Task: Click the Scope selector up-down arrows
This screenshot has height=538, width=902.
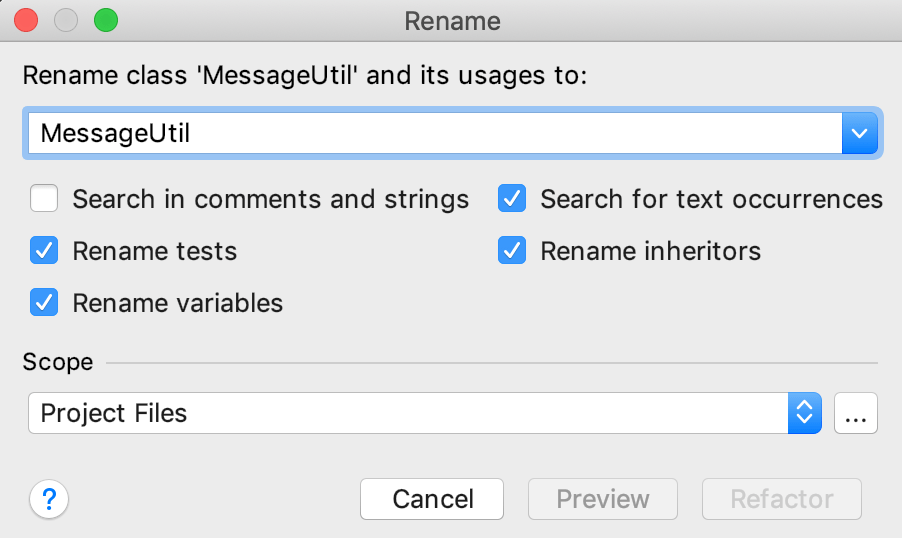Action: tap(804, 413)
